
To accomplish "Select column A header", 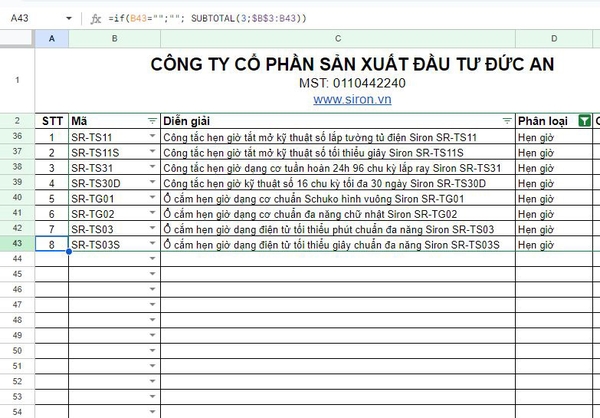I will click(x=52, y=39).
